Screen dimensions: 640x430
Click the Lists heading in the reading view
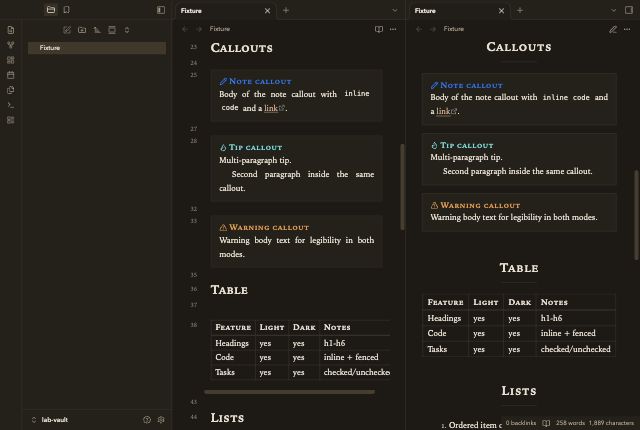(519, 391)
